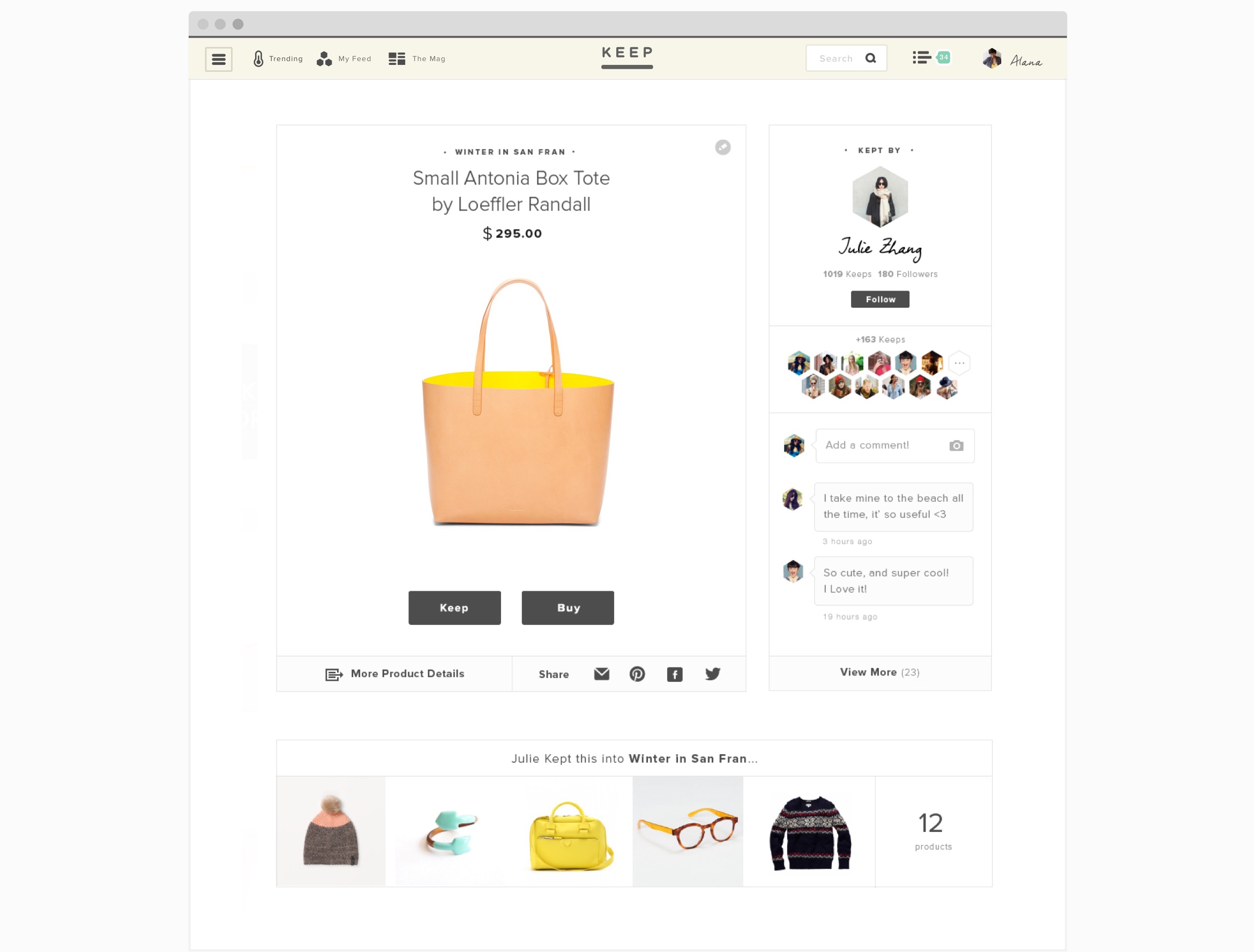Attach a photo using the camera icon

956,445
